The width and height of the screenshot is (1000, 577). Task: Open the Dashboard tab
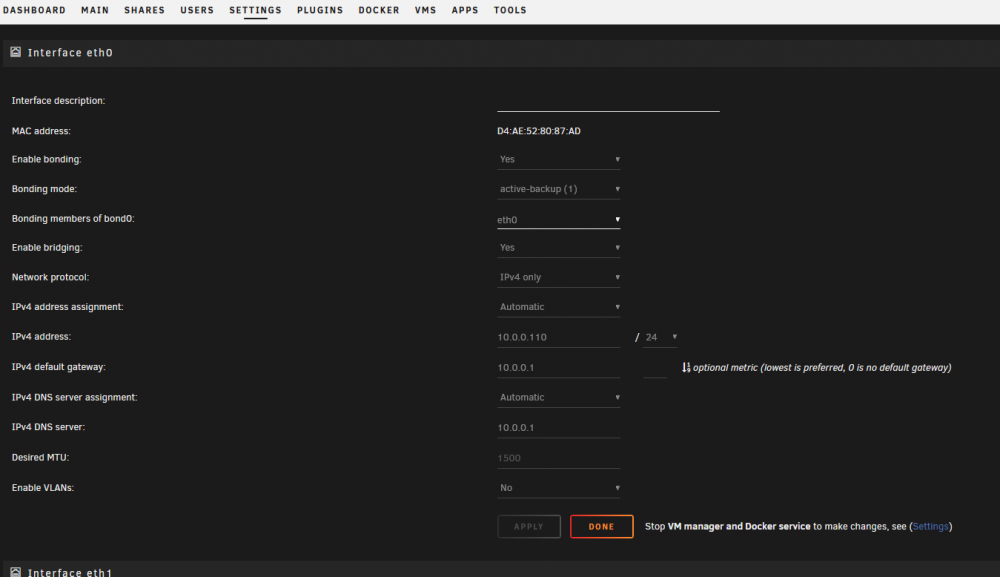point(34,10)
